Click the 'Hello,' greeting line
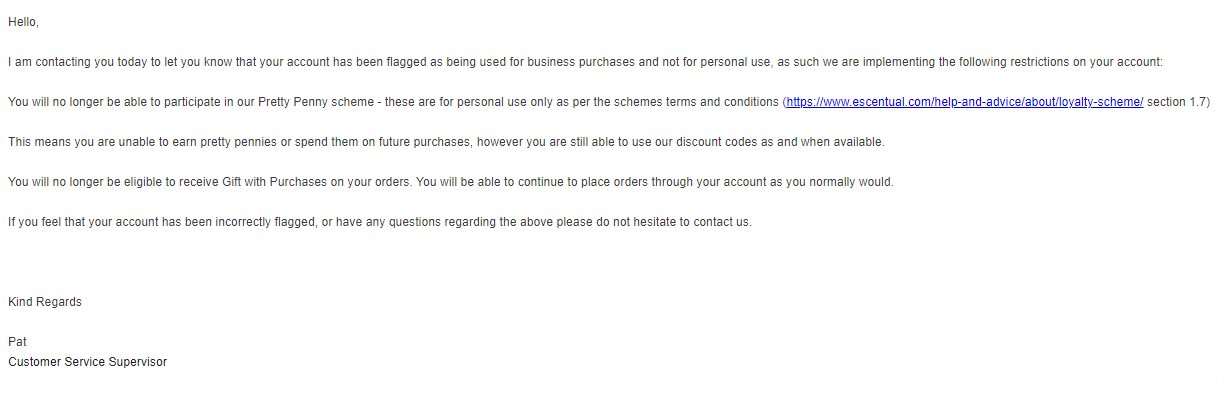This screenshot has height=396, width=1217. pyautogui.click(x=24, y=22)
